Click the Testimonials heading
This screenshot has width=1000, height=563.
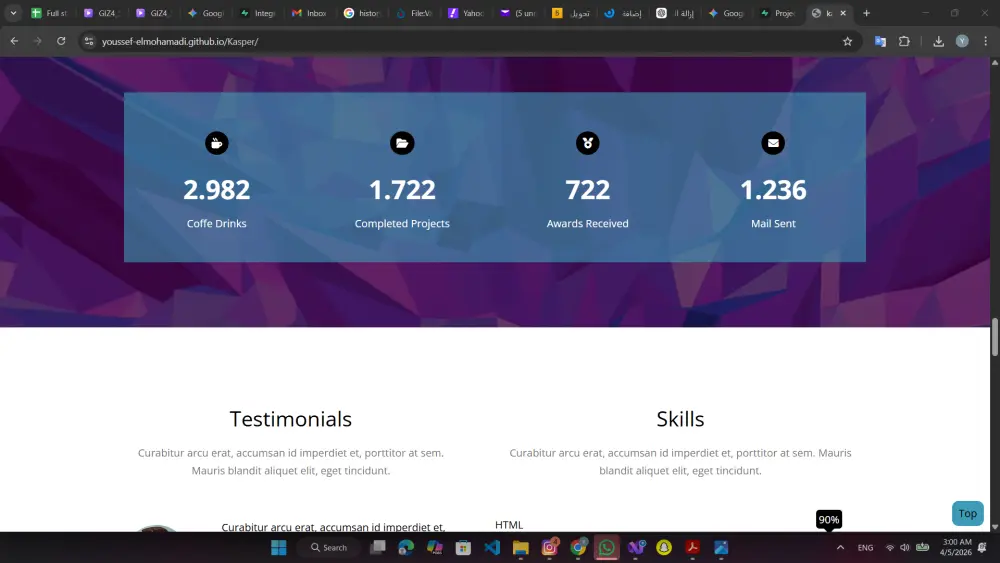pyautogui.click(x=291, y=419)
